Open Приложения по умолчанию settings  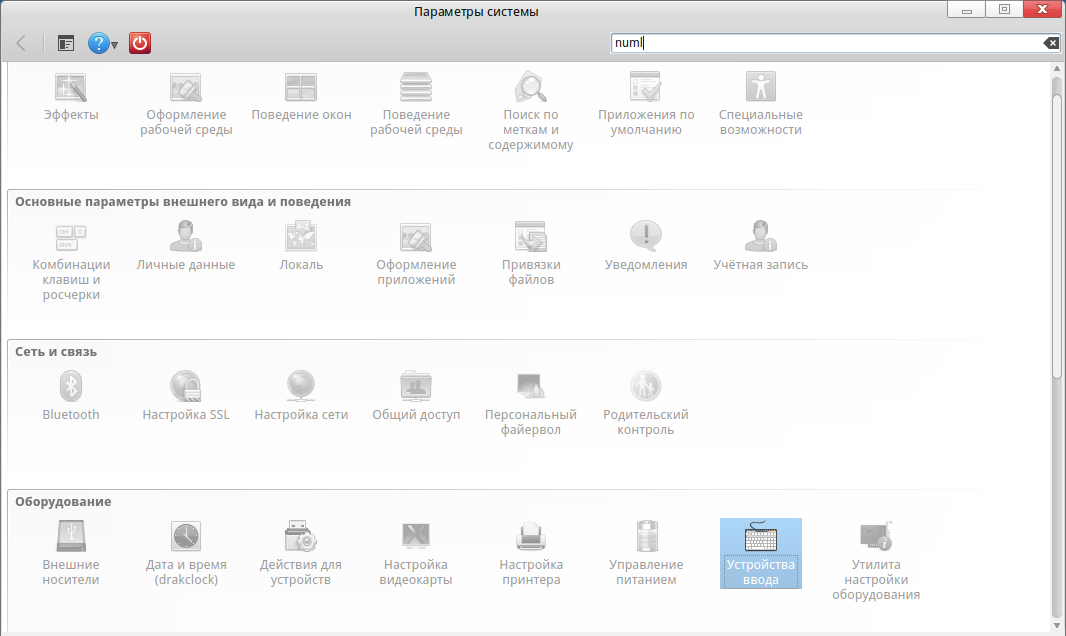pyautogui.click(x=646, y=105)
